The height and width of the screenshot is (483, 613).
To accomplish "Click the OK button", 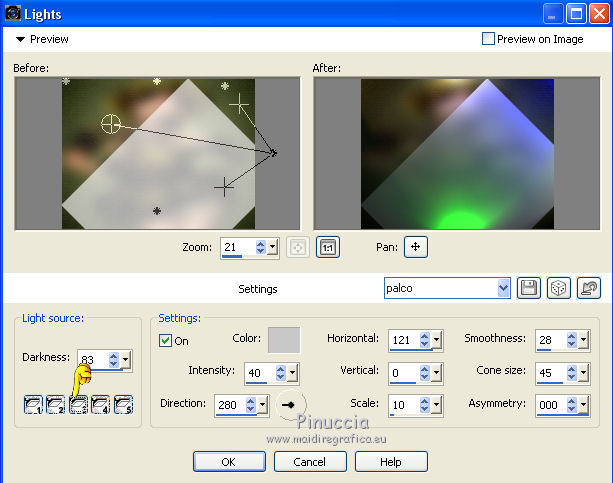I will tap(229, 461).
